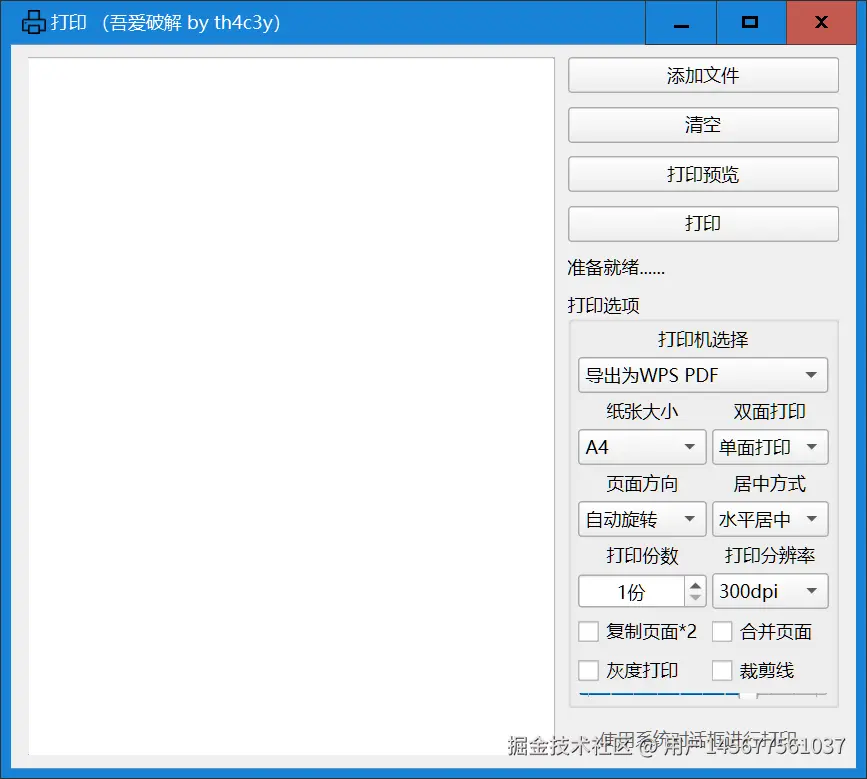Click the 清空 (Clear) button
Image resolution: width=867 pixels, height=779 pixels.
(702, 124)
